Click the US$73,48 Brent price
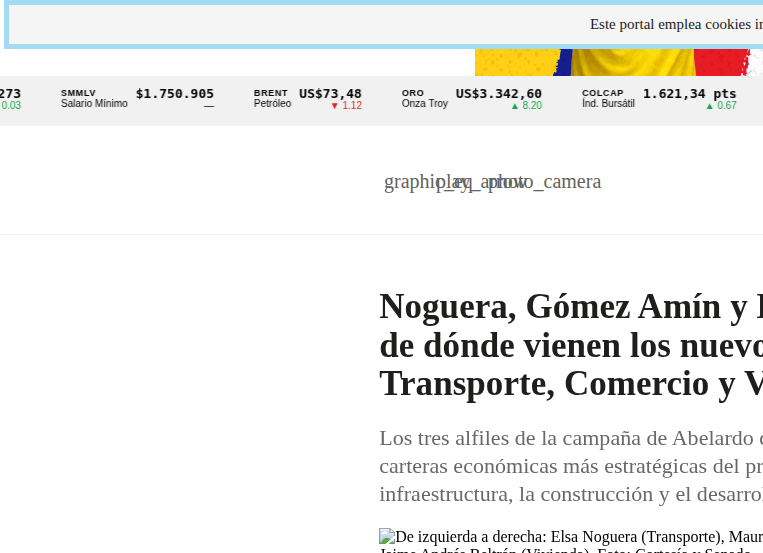 [330, 93]
